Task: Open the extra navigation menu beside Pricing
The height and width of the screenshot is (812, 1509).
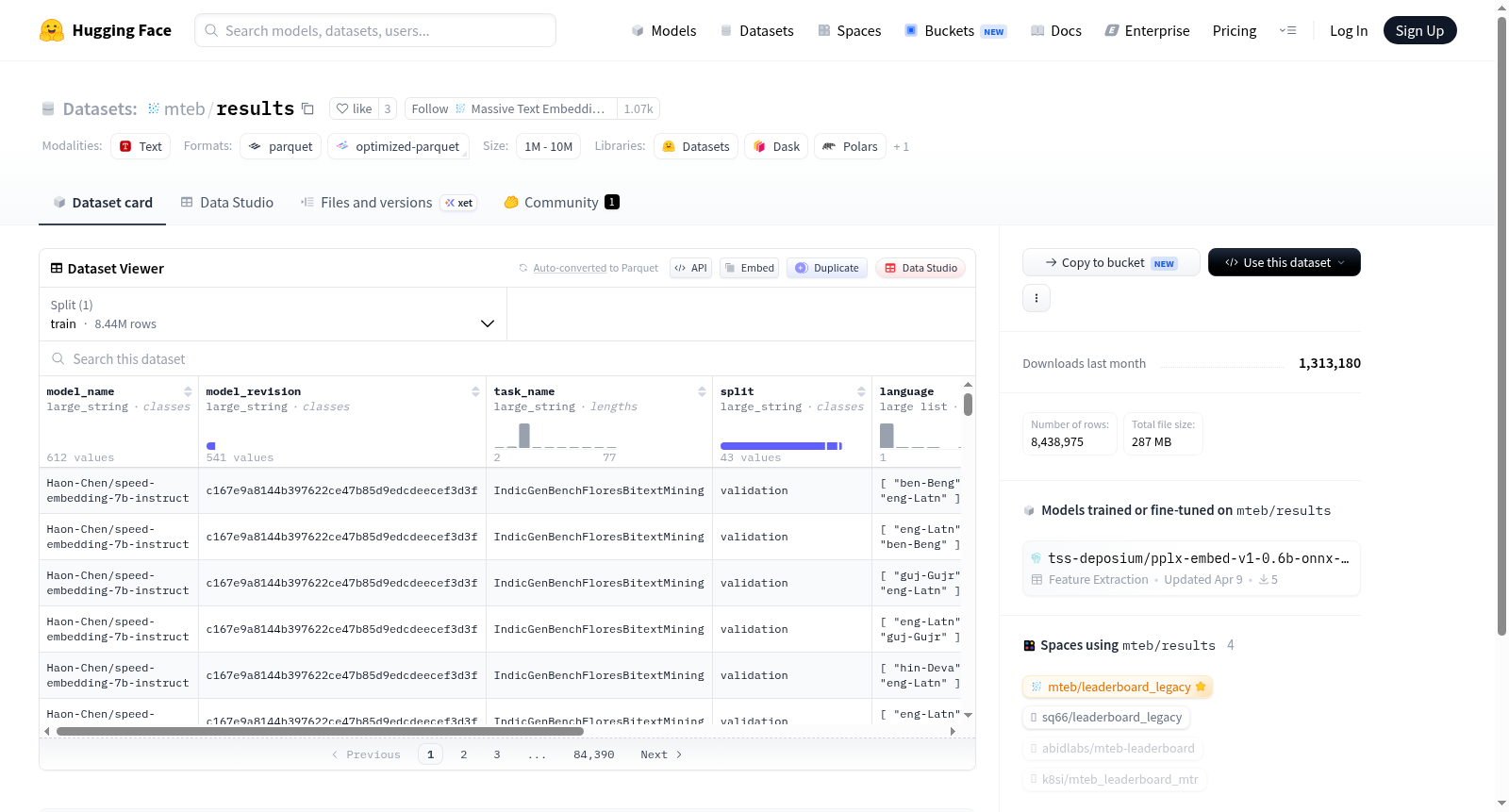Action: (x=1287, y=30)
